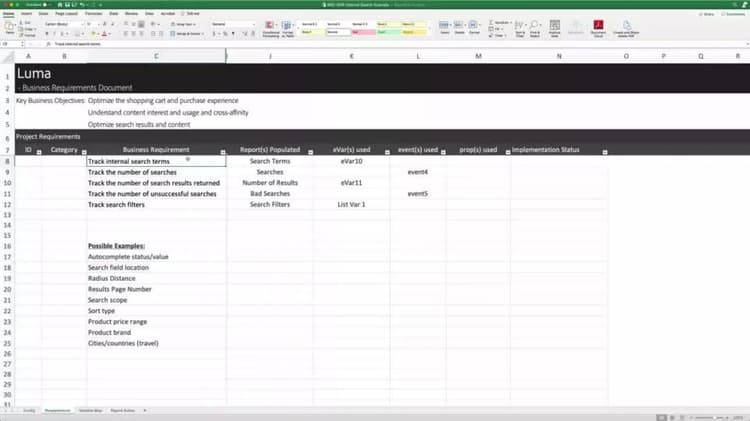The height and width of the screenshot is (421, 750).
Task: Open Report(s) Populated filter dropdown
Action: coord(310,152)
